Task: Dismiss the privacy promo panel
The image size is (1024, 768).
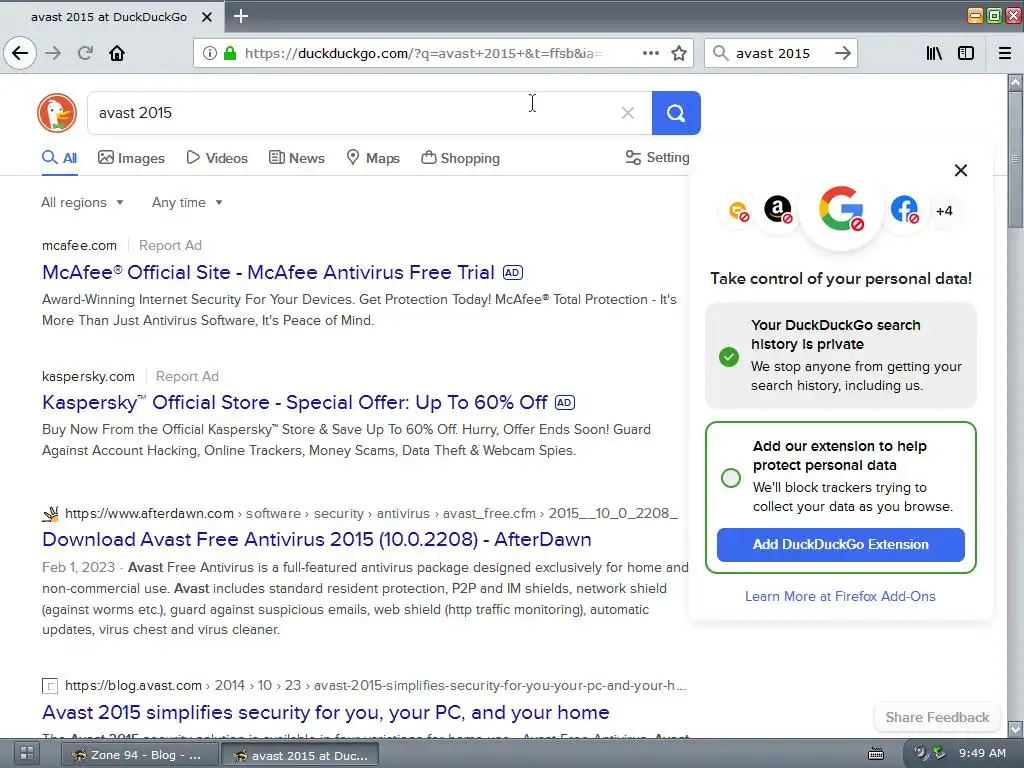Action: (961, 170)
